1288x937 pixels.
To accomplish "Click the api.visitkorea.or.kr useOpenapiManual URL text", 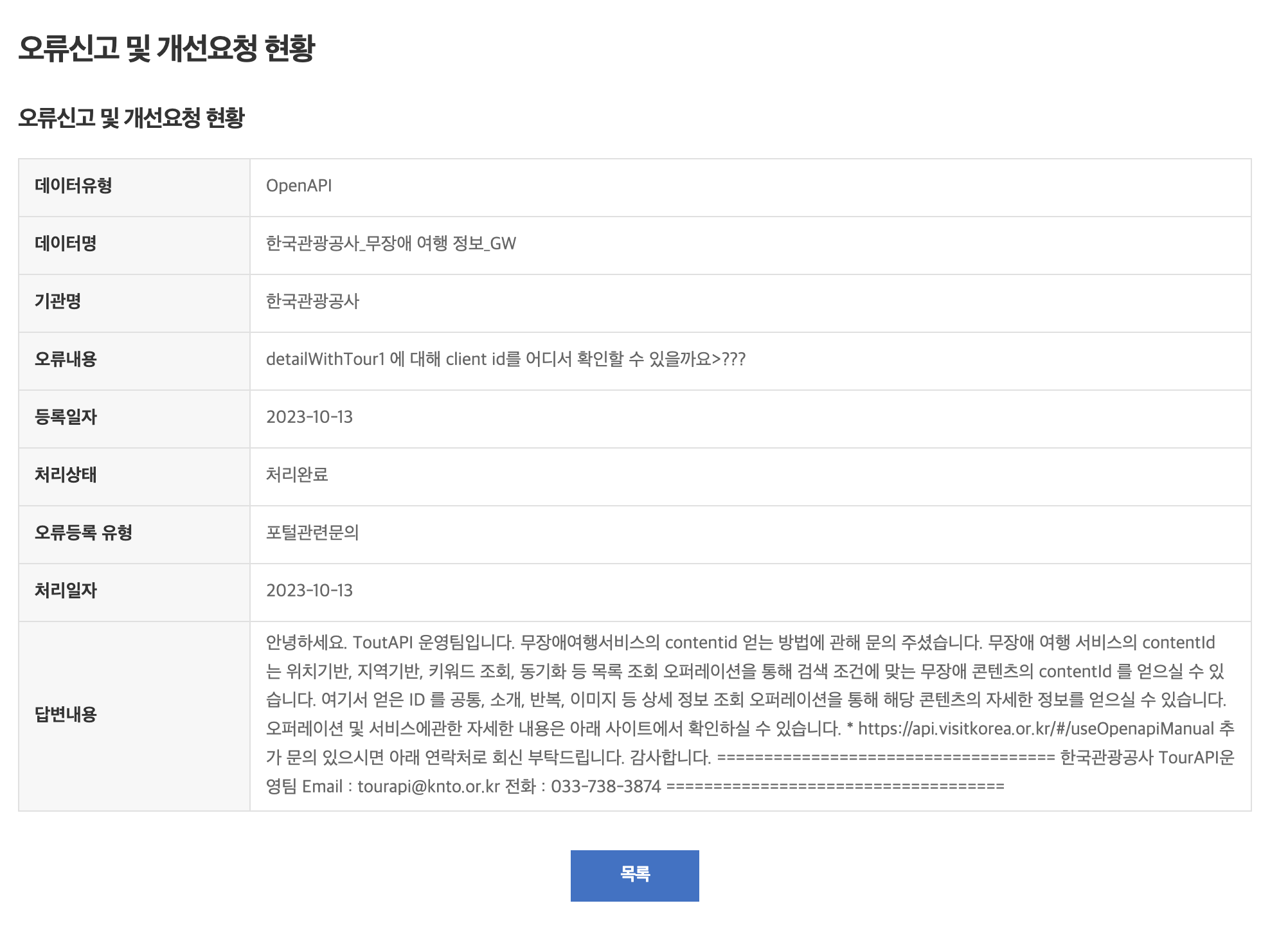I will [x=1036, y=729].
